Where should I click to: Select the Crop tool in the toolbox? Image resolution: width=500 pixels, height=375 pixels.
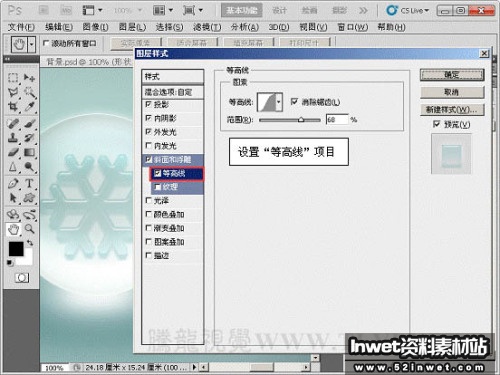(13, 107)
